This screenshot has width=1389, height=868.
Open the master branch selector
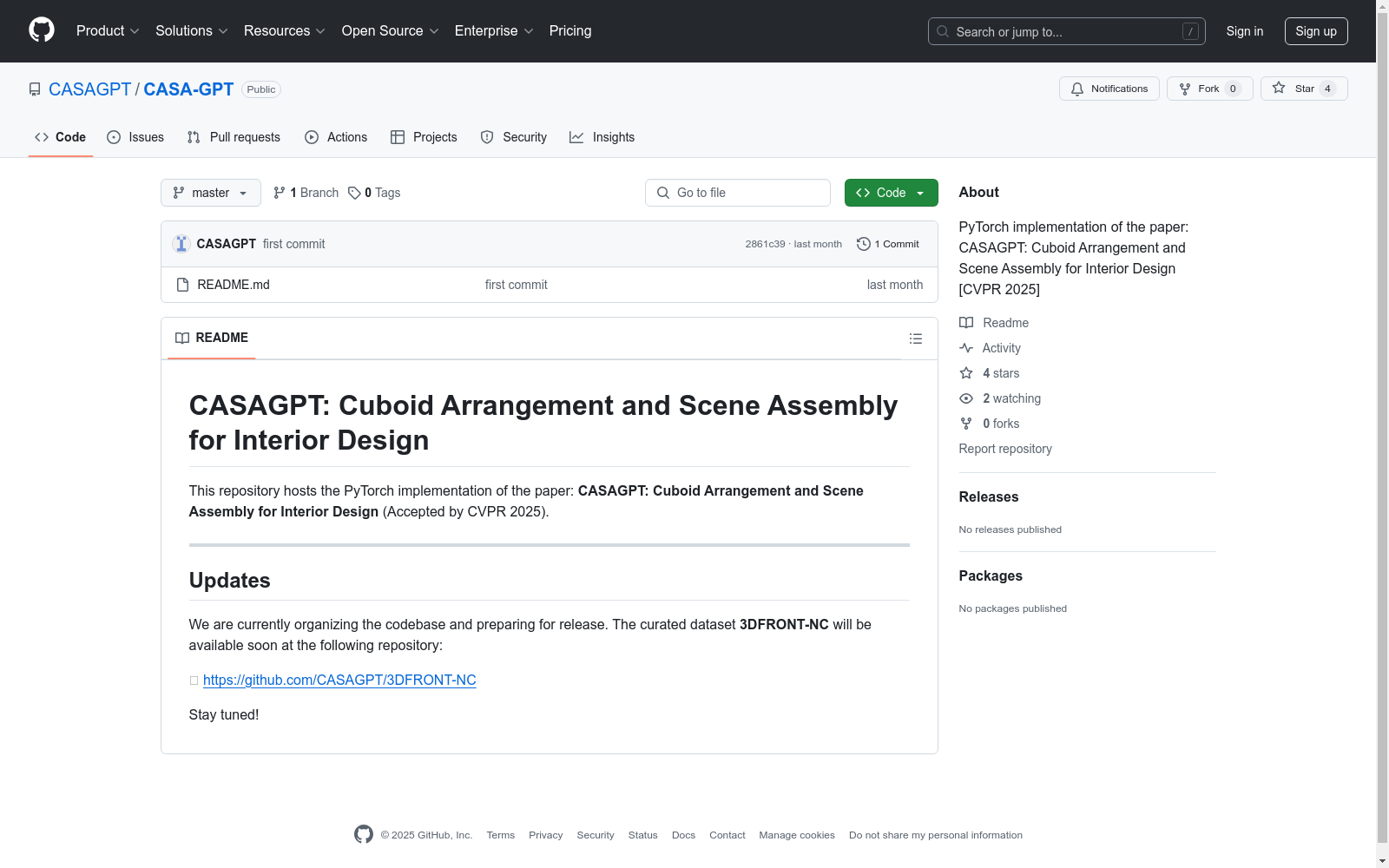211,193
